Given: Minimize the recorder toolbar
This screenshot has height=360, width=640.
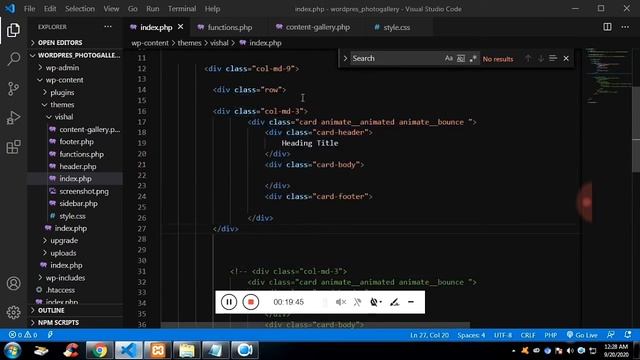Looking at the screenshot, I should [411, 302].
